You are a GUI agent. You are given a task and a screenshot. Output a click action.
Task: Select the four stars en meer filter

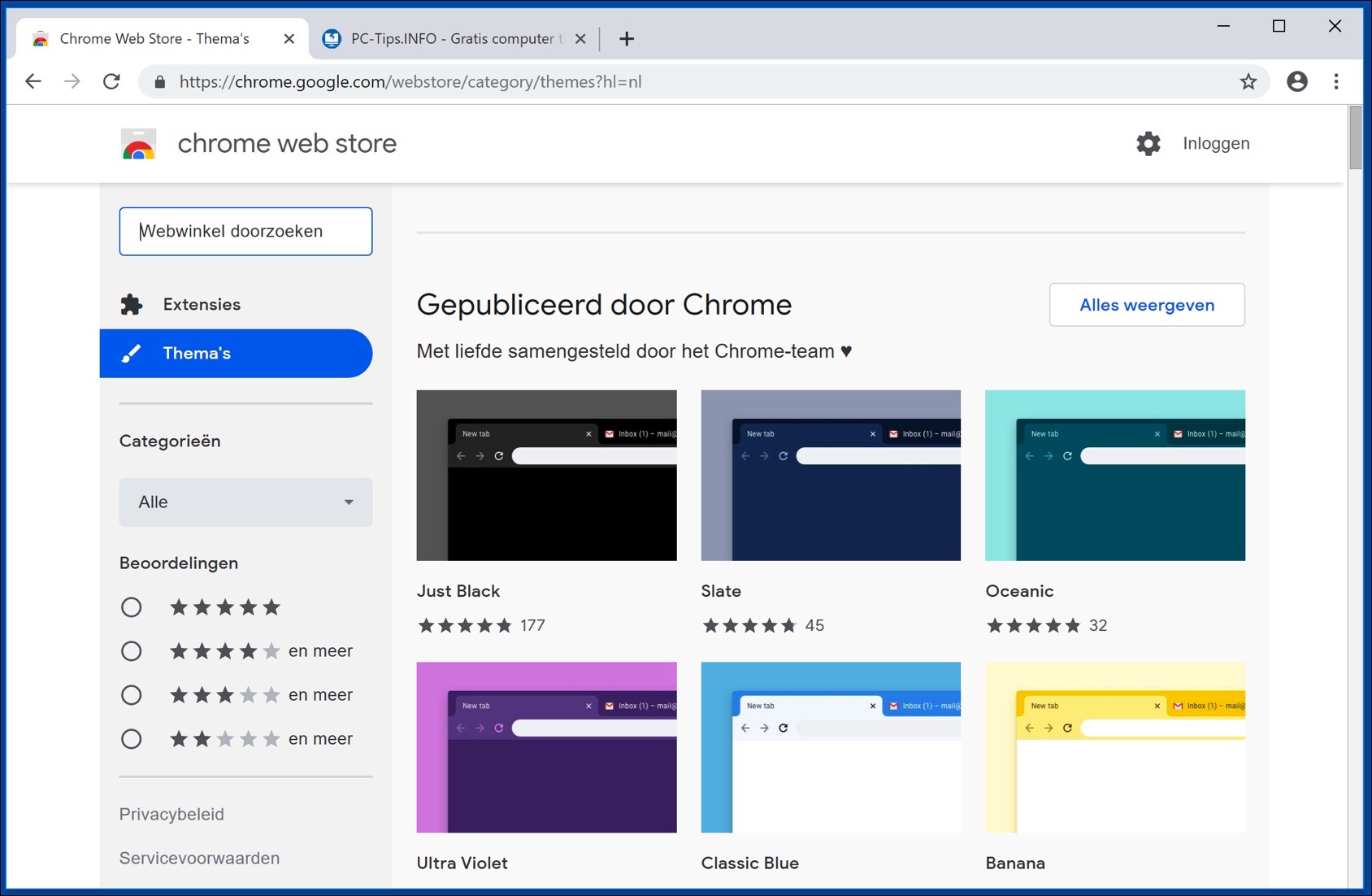click(x=131, y=651)
